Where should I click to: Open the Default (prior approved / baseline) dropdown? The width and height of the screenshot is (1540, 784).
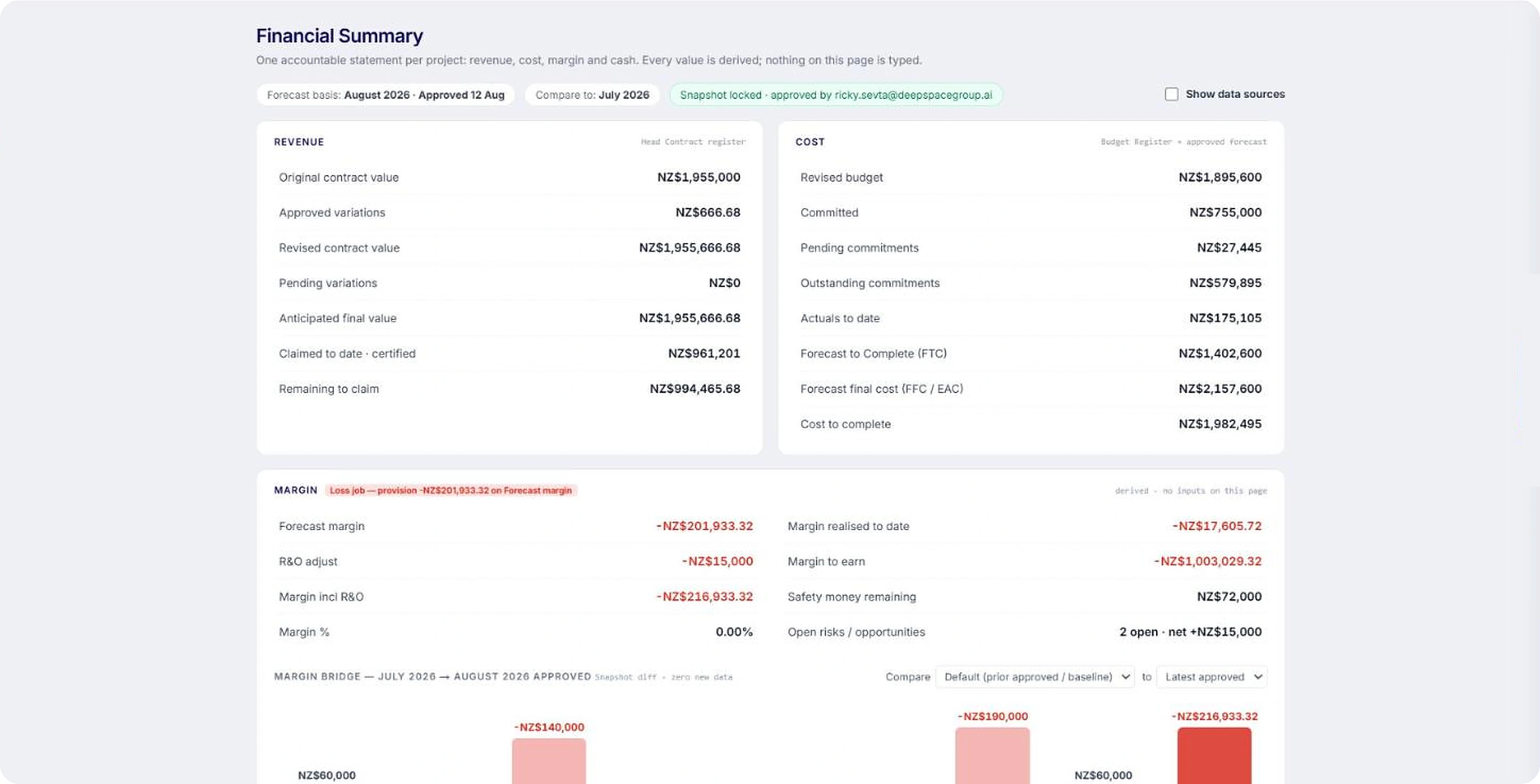(1035, 677)
